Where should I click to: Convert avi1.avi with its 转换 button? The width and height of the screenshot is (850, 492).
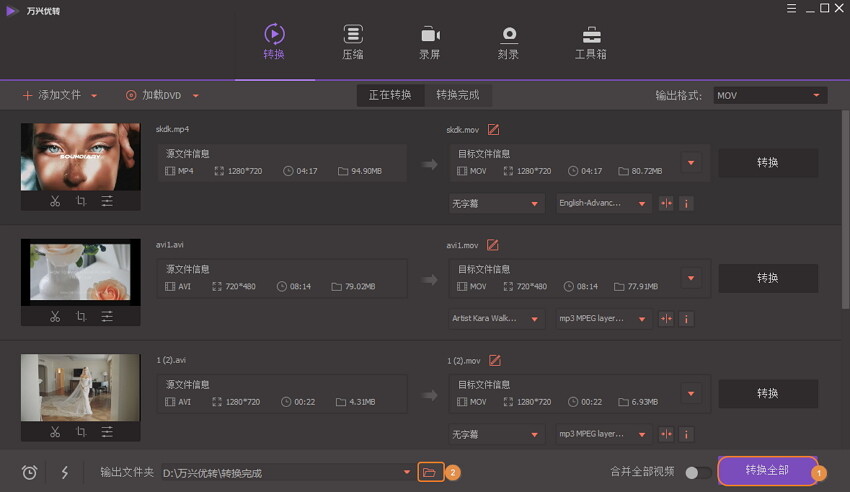[x=768, y=278]
